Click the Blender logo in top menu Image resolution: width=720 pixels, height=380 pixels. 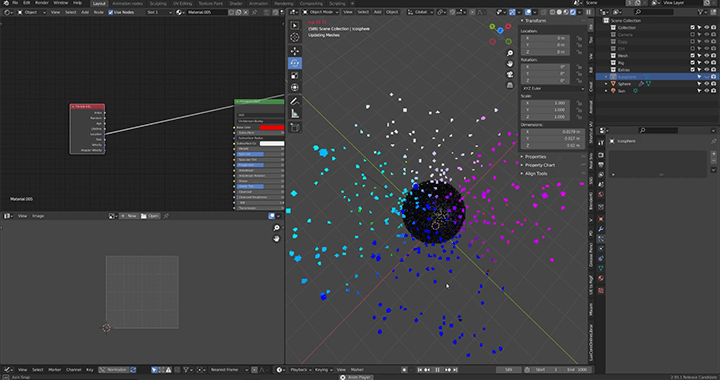pos(6,3)
